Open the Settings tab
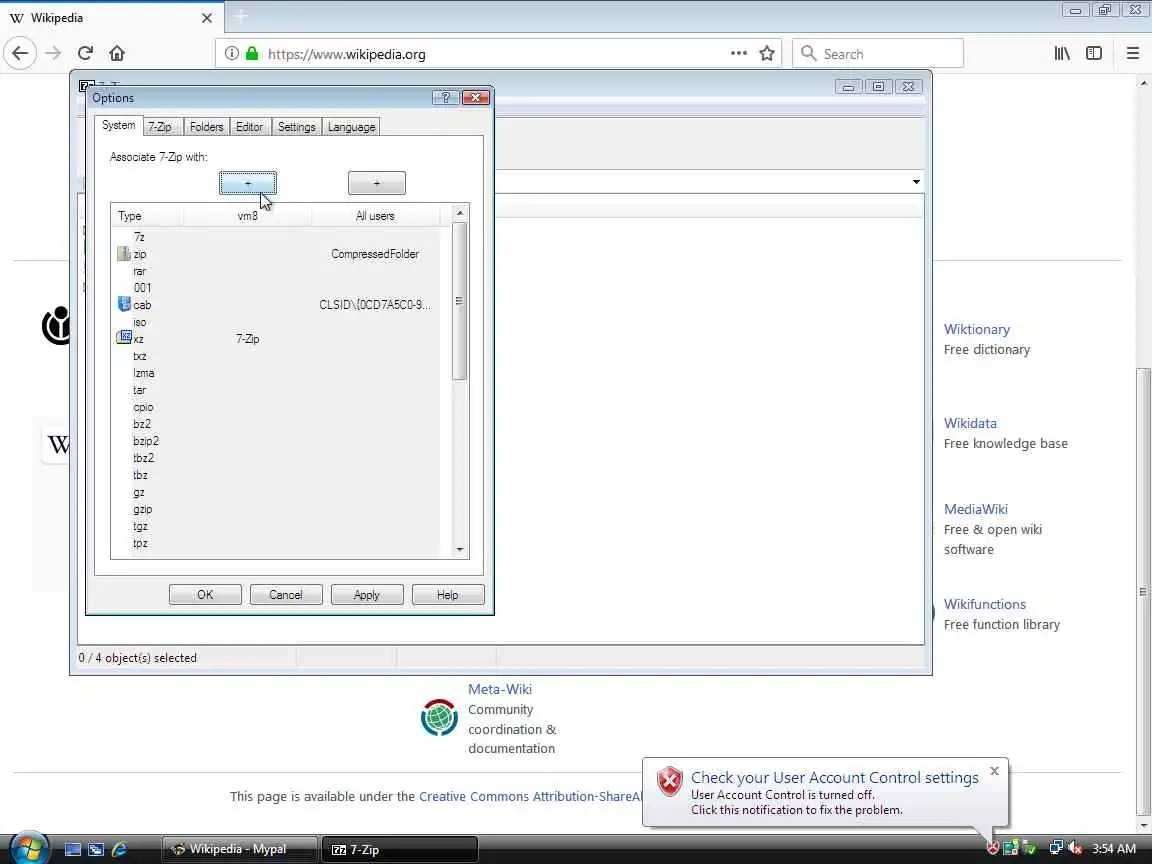The image size is (1152, 864). (x=296, y=127)
